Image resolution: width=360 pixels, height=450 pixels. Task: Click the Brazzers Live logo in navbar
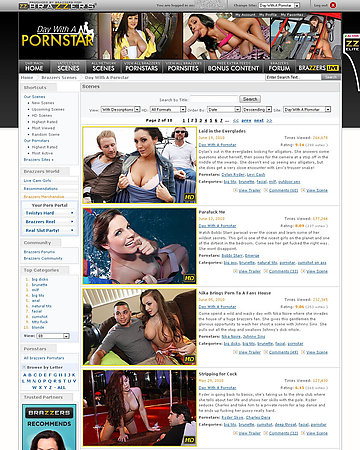coord(319,68)
